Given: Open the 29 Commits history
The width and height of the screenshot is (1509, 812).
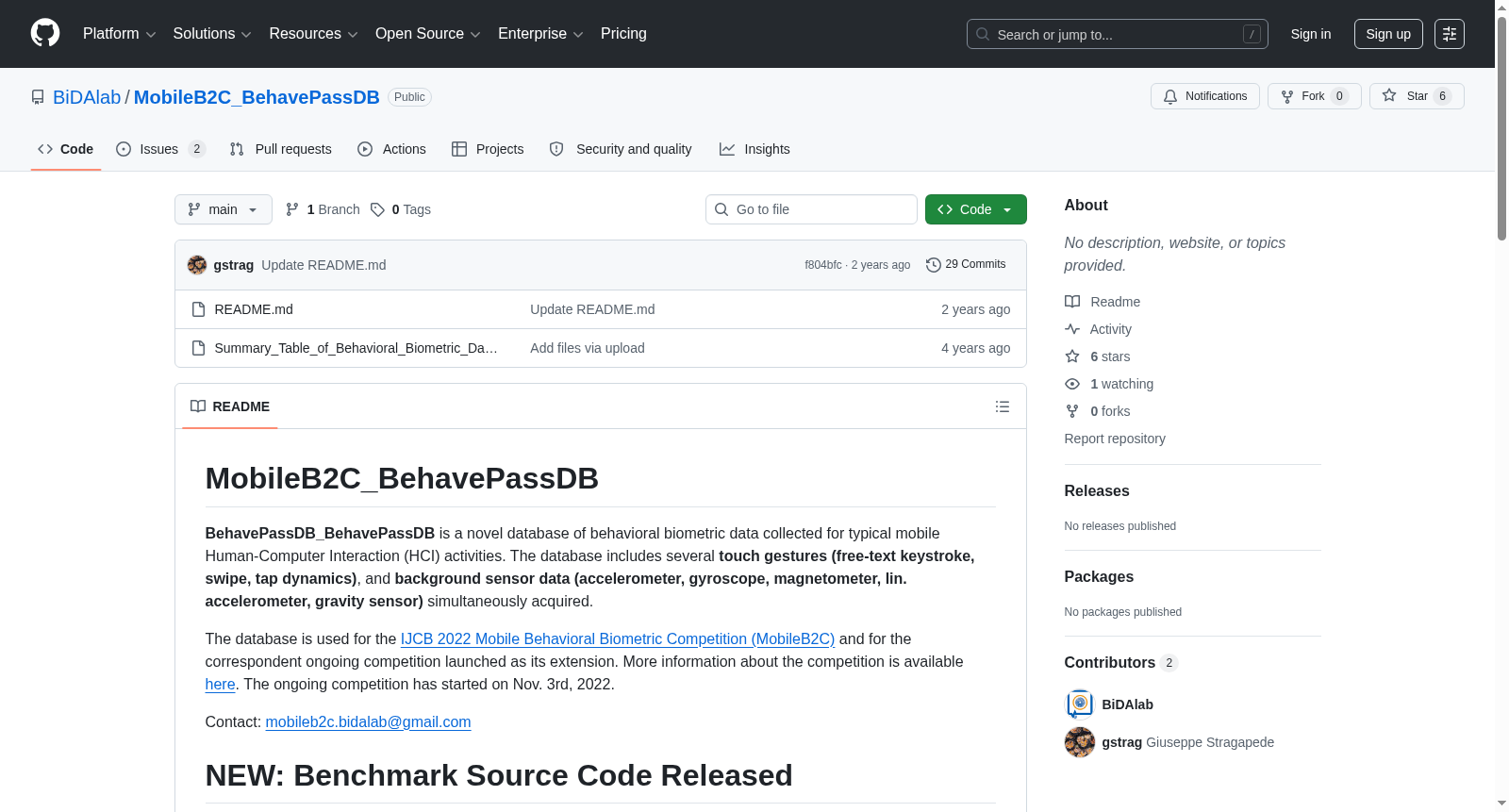Looking at the screenshot, I should (x=966, y=265).
